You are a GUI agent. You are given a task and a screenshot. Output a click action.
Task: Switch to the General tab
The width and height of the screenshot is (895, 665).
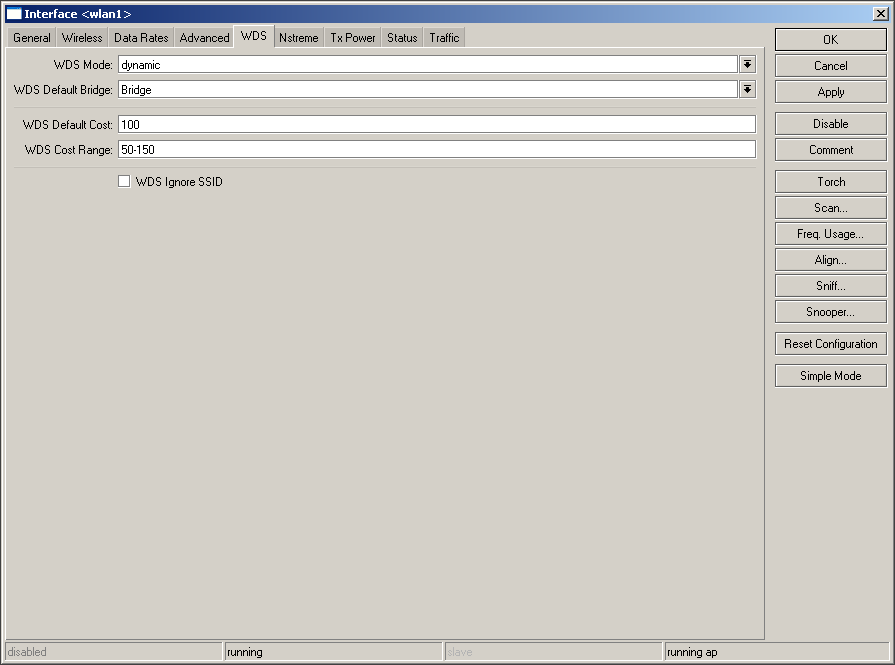pos(32,38)
